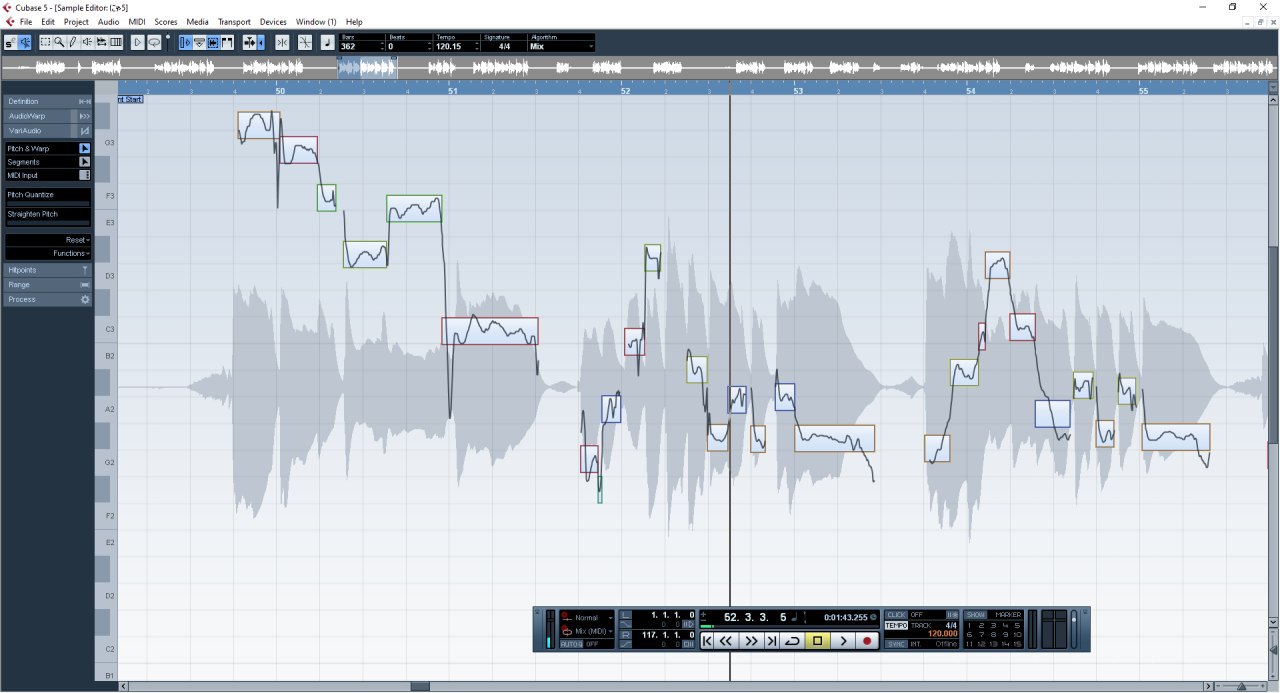1280x693 pixels.
Task: Click the Audition play icon
Action: [138, 43]
